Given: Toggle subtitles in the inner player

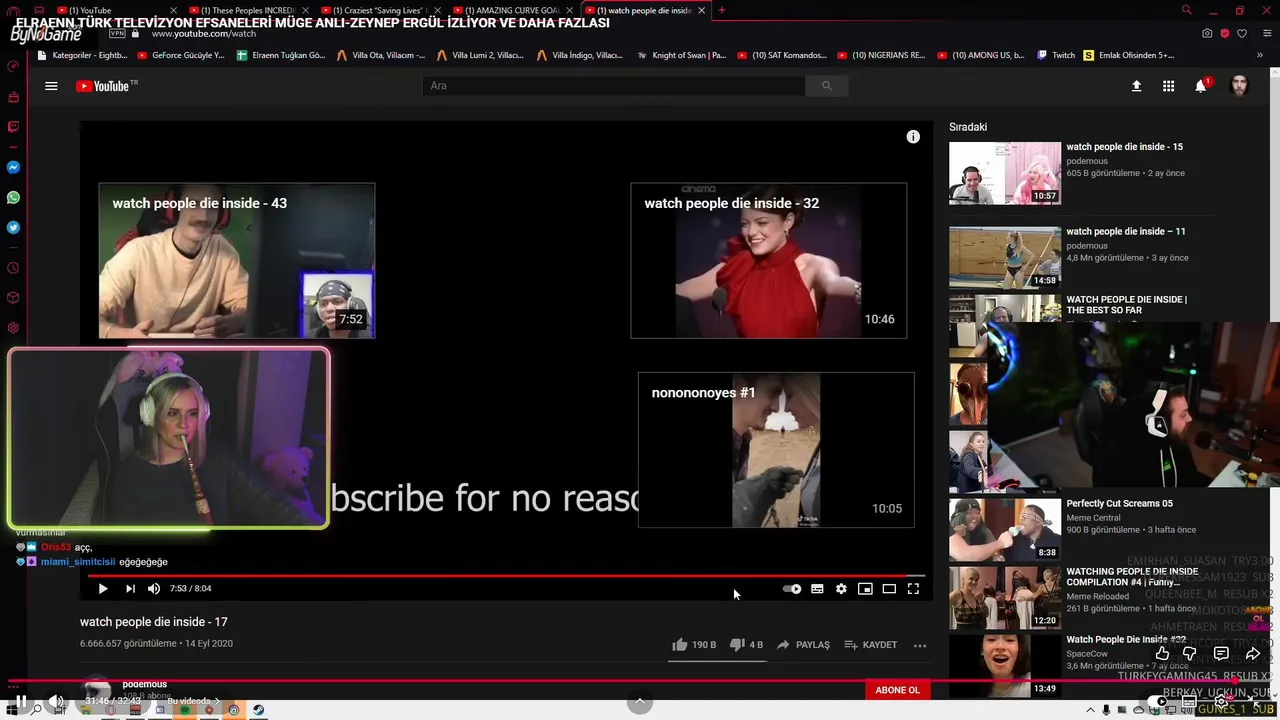Looking at the screenshot, I should (817, 589).
